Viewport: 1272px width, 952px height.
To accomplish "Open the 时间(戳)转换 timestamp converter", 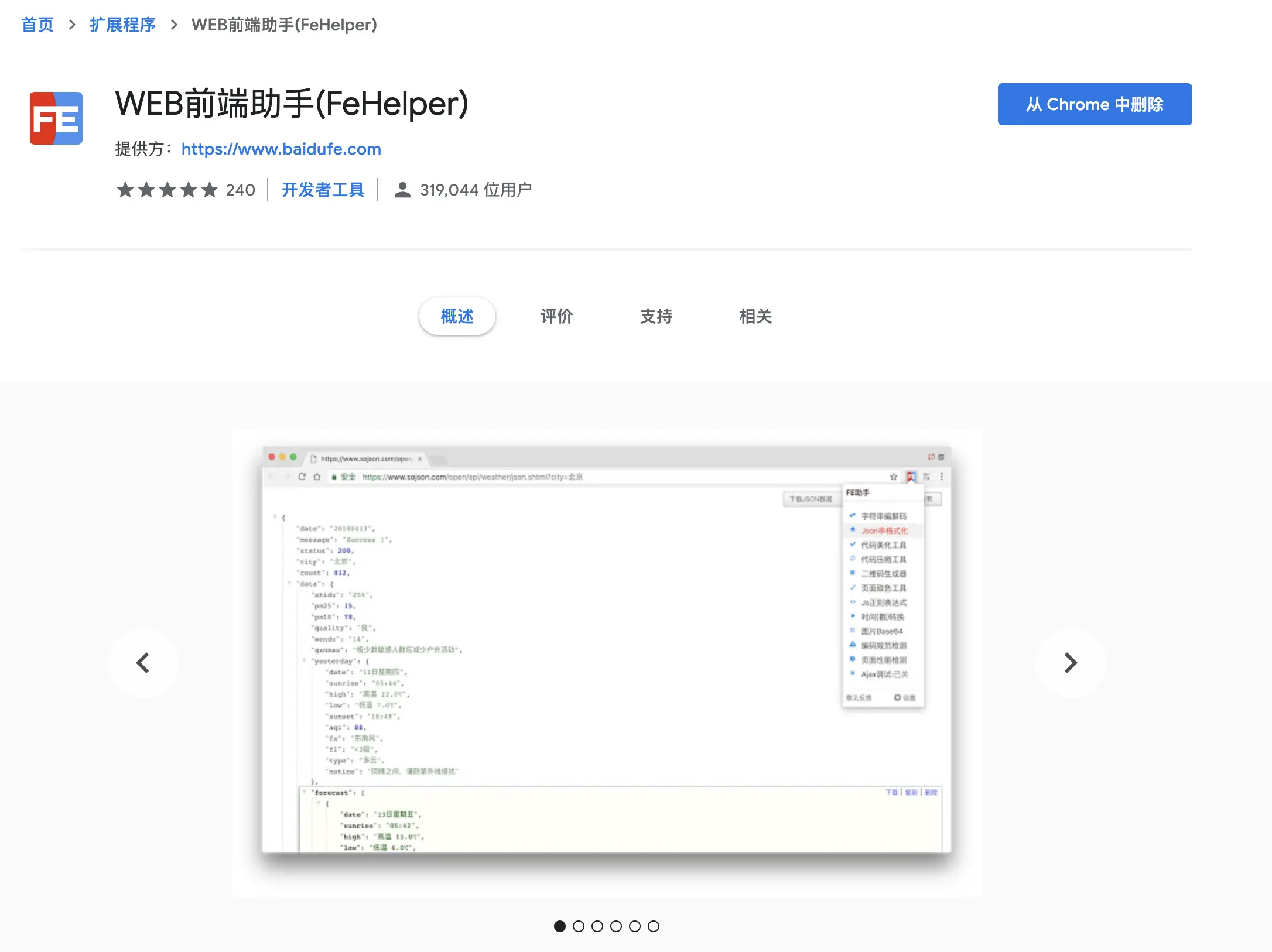I will pyautogui.click(x=884, y=617).
